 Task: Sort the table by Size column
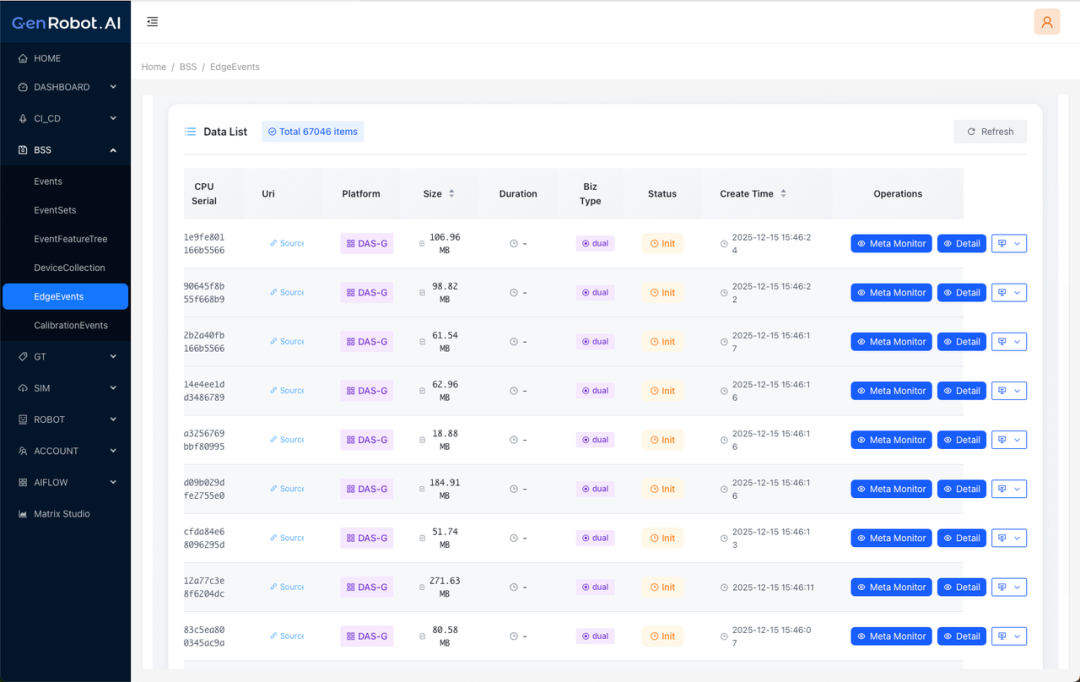[x=451, y=194]
